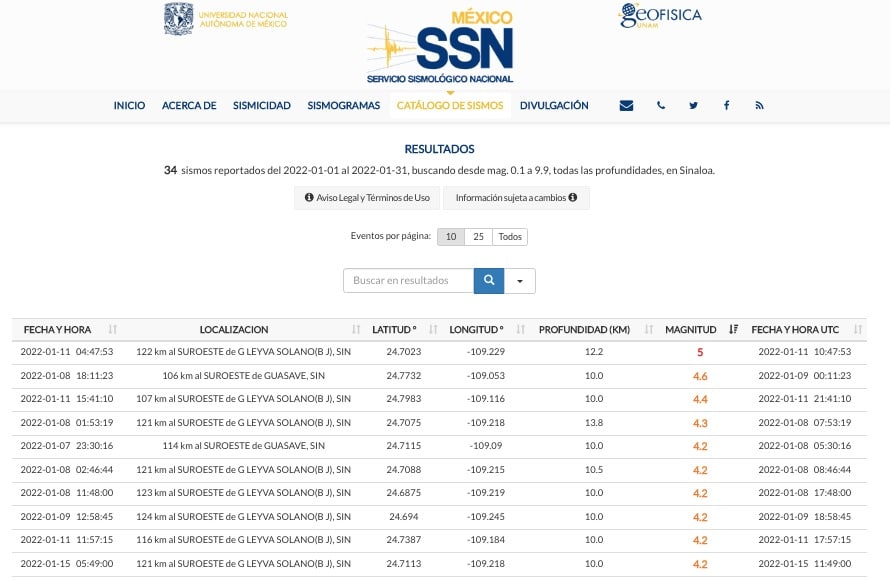Toggle Magnitud descending sort icon
This screenshot has width=890, height=580.
coord(733,329)
